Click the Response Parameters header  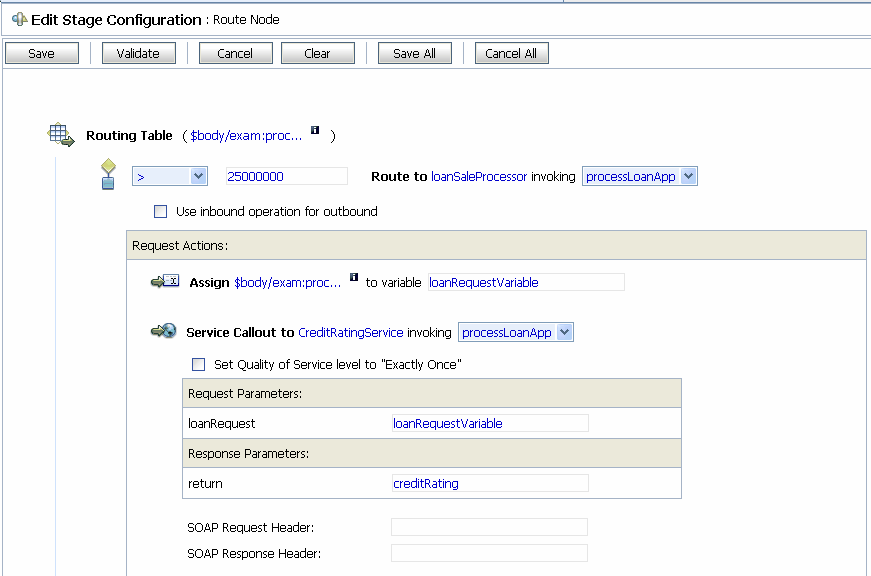click(432, 453)
